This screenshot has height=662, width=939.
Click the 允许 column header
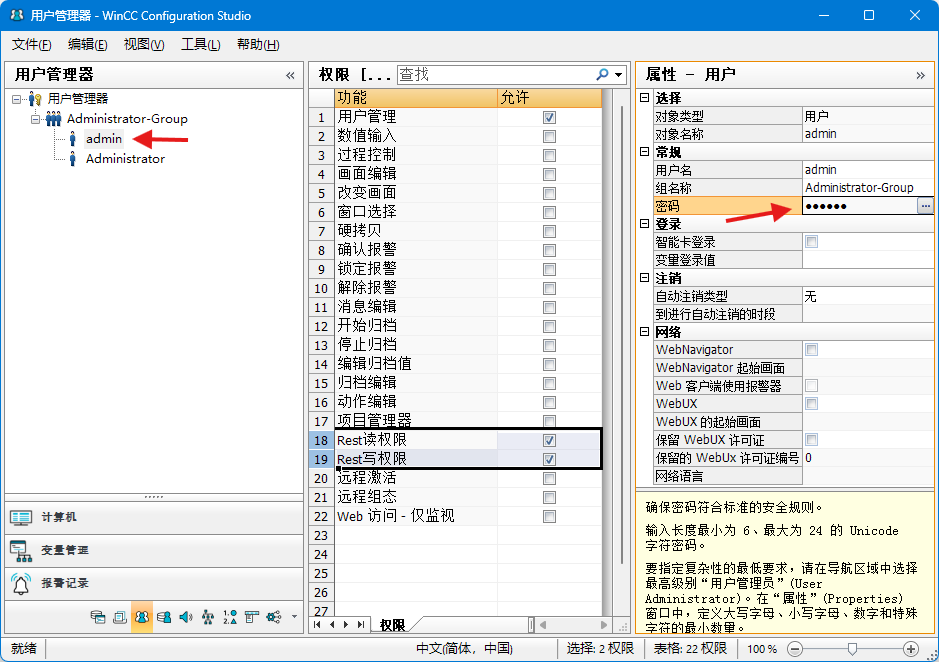549,98
